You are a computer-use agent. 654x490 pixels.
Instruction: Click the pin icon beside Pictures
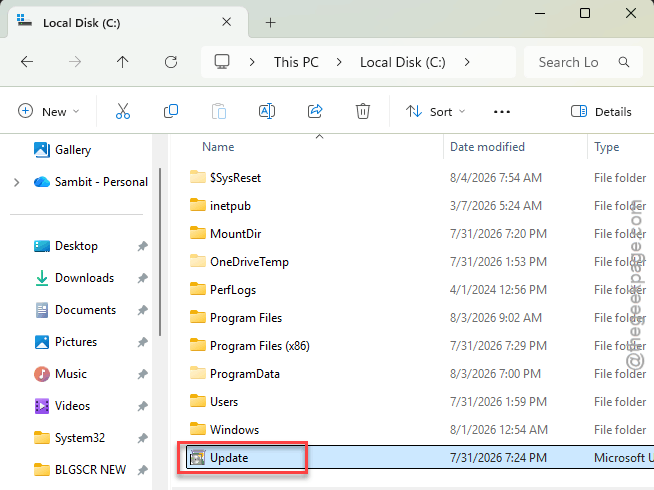click(x=143, y=342)
